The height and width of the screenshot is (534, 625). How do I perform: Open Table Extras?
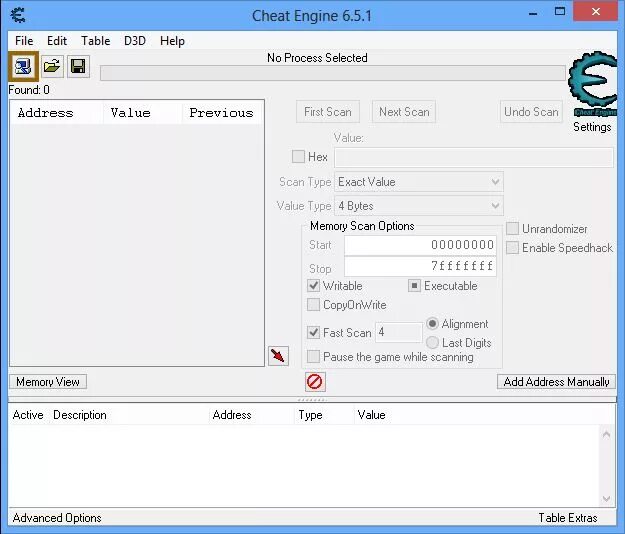(568, 518)
